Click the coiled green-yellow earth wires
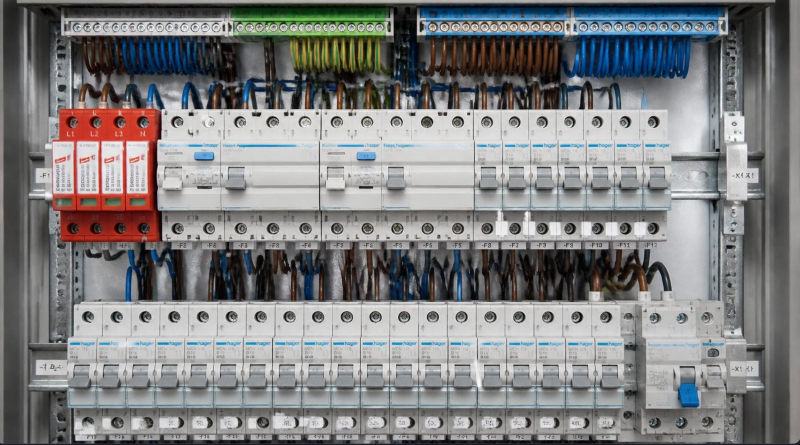 [335, 55]
